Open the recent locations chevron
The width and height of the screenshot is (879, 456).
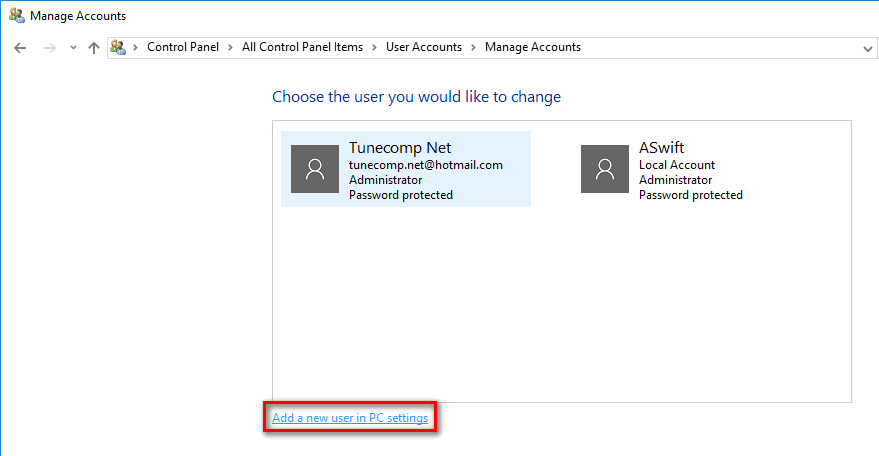[73, 48]
